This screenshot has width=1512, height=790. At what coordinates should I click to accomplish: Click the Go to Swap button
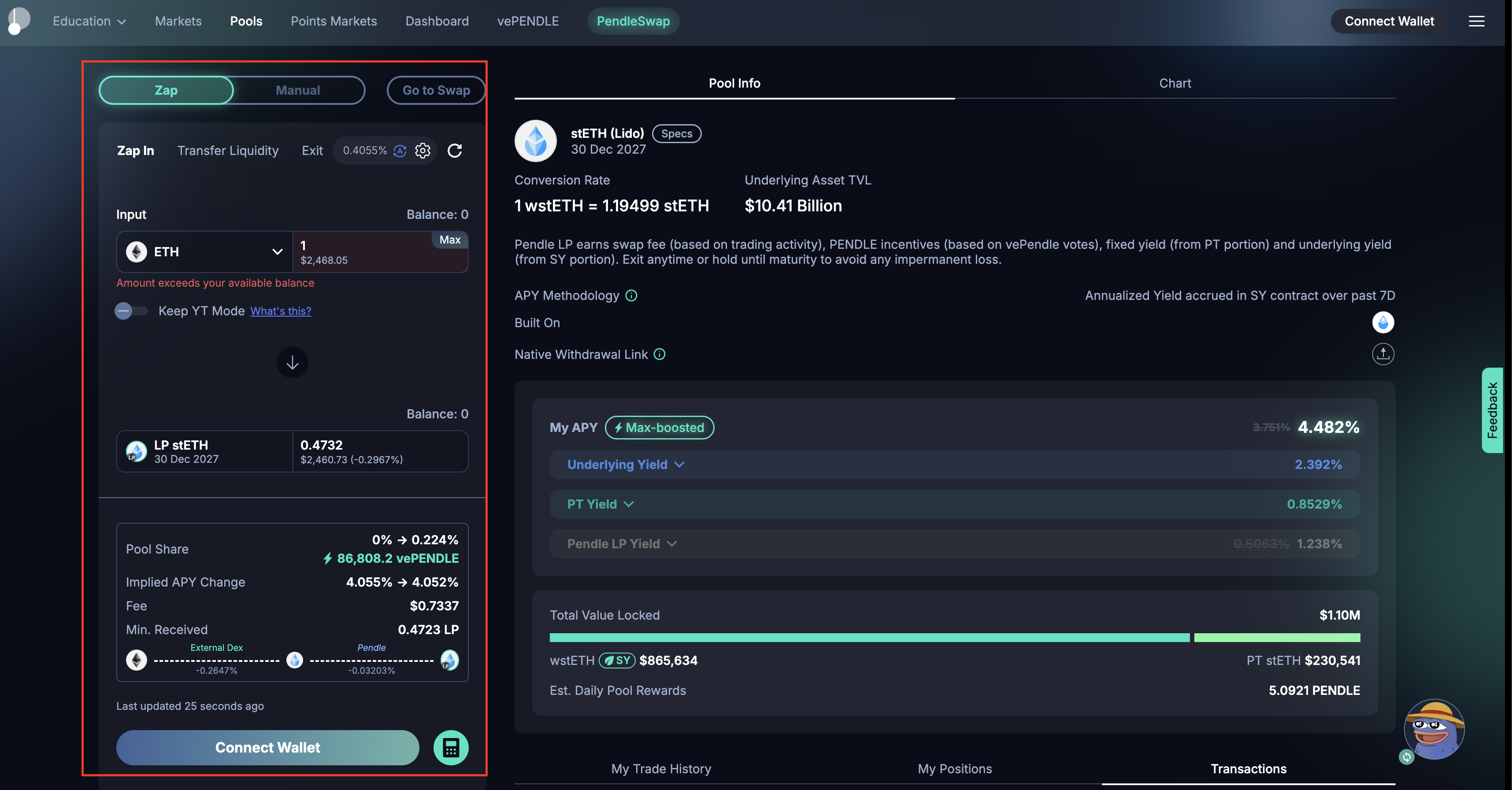pos(436,90)
